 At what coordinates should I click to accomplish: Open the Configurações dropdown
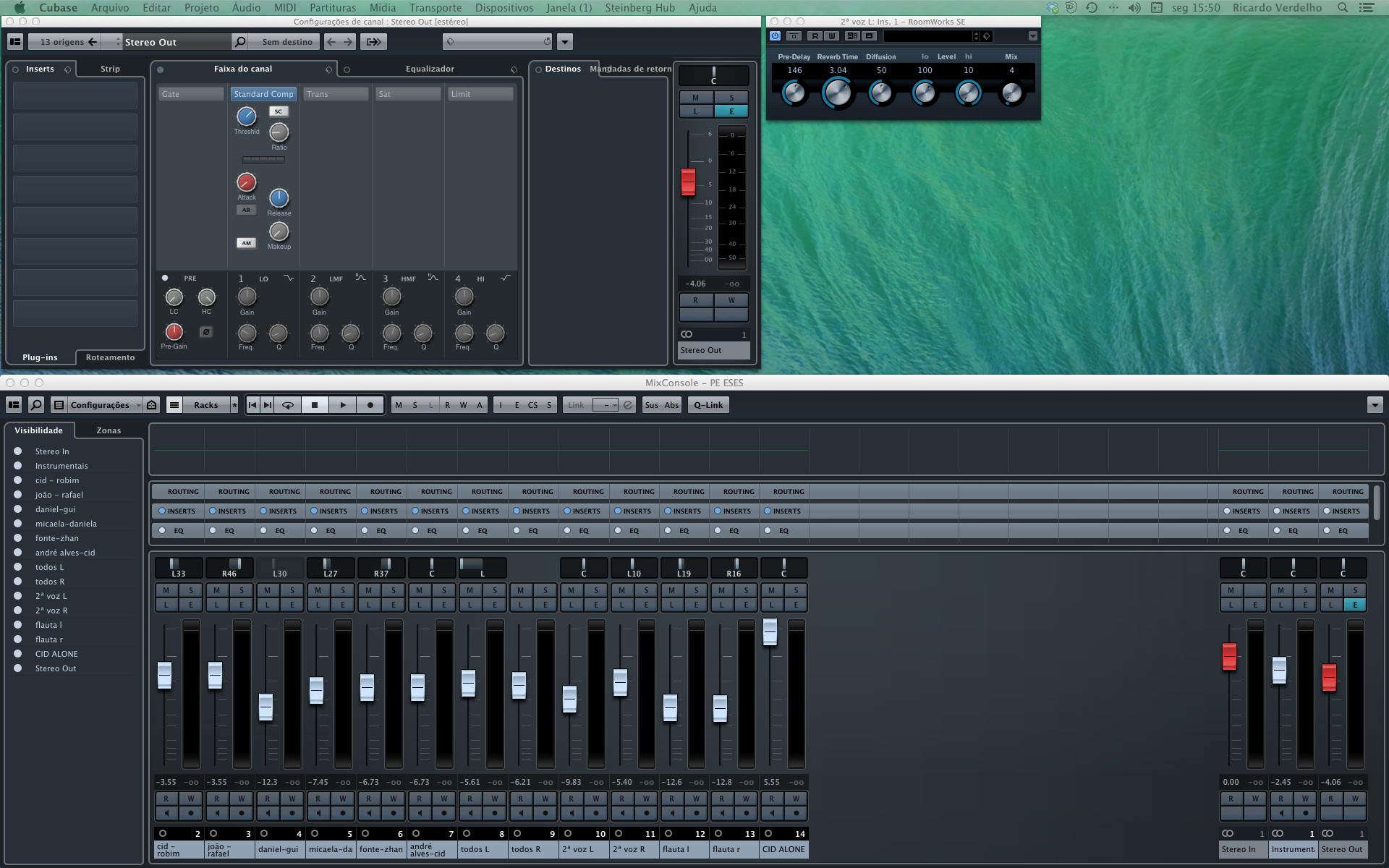pos(100,405)
